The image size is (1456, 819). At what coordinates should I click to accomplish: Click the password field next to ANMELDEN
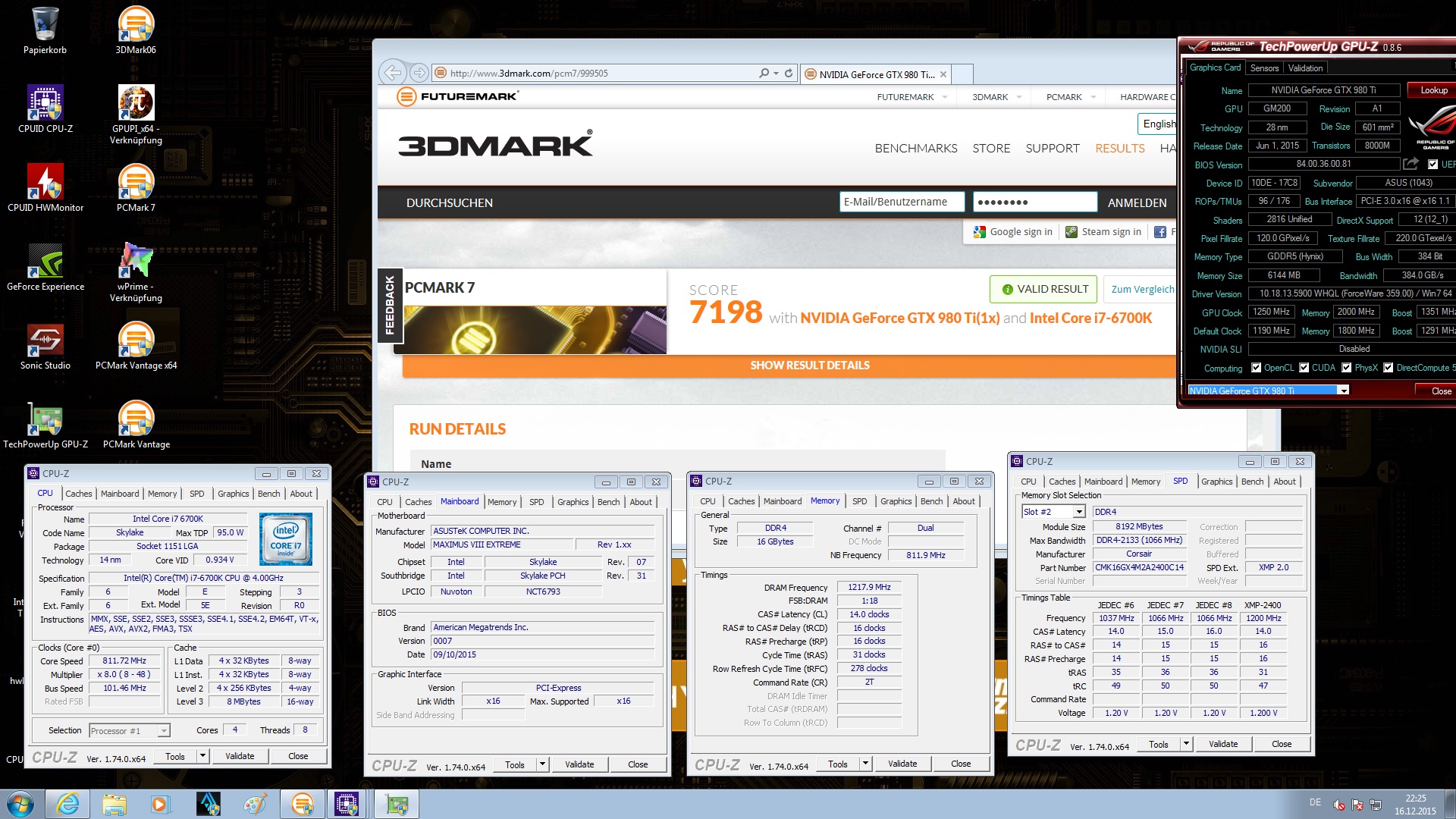click(1034, 202)
